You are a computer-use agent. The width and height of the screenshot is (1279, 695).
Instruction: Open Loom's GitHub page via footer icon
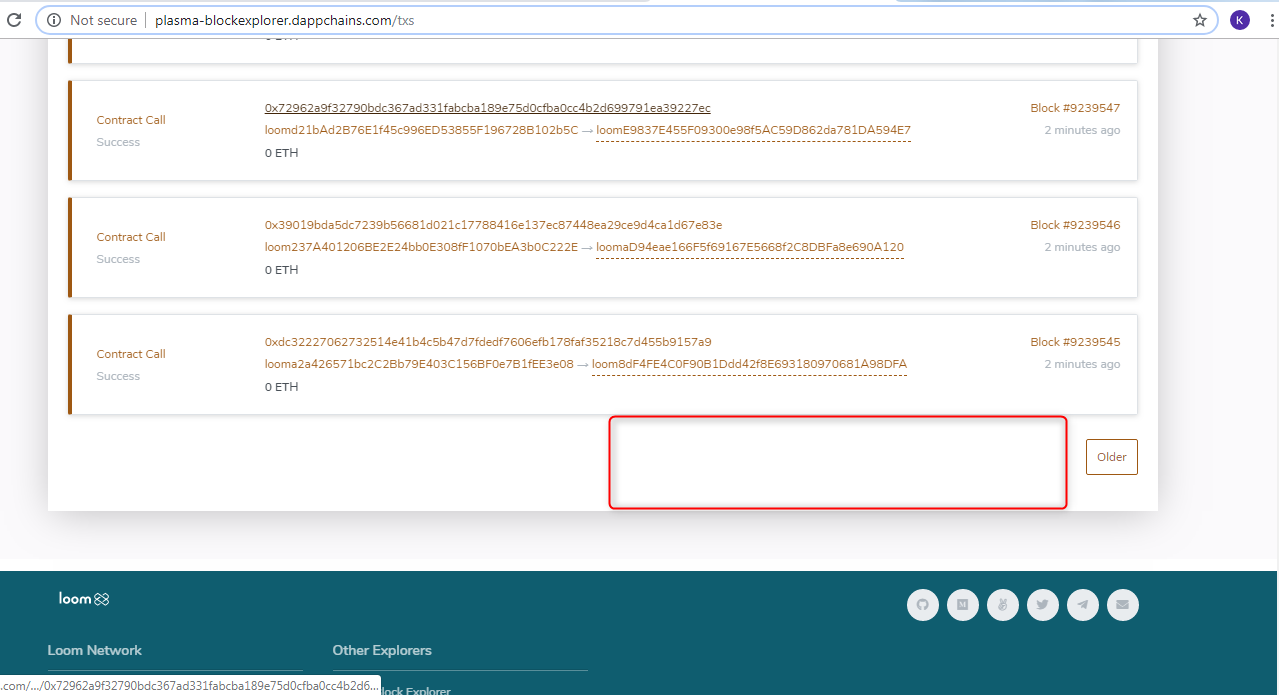click(x=923, y=605)
